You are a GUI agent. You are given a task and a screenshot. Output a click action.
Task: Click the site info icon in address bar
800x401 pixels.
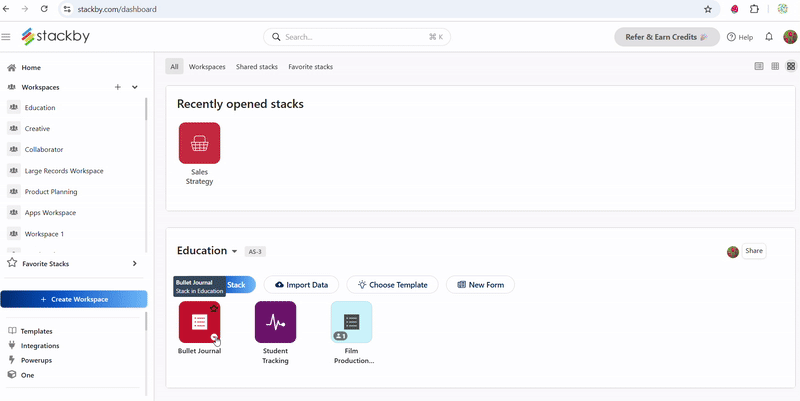point(68,9)
